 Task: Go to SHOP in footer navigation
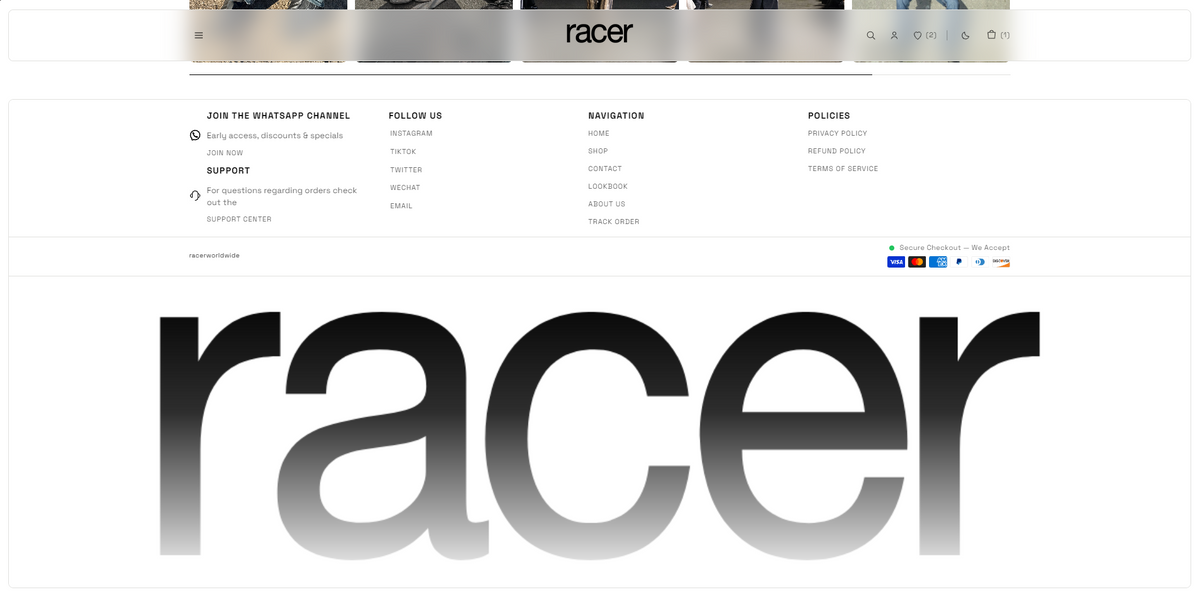[598, 151]
